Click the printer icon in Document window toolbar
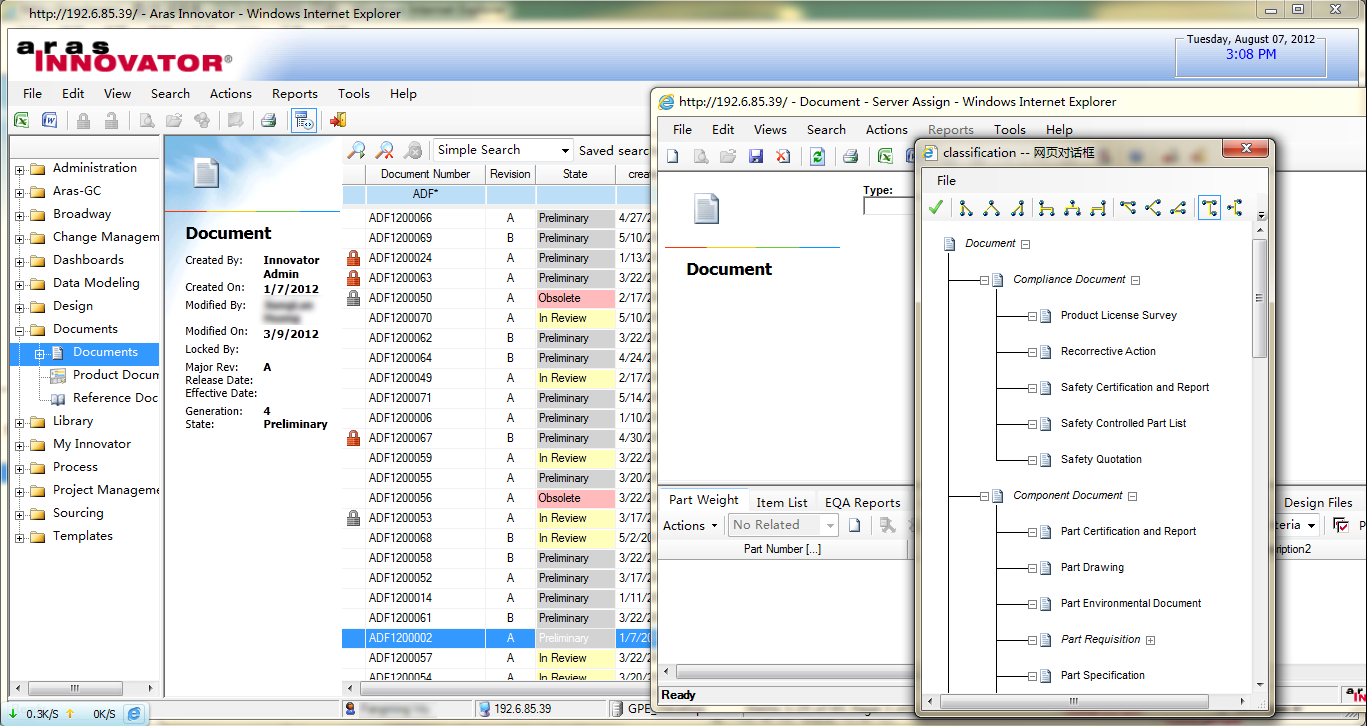The height and width of the screenshot is (726, 1367). coord(850,156)
